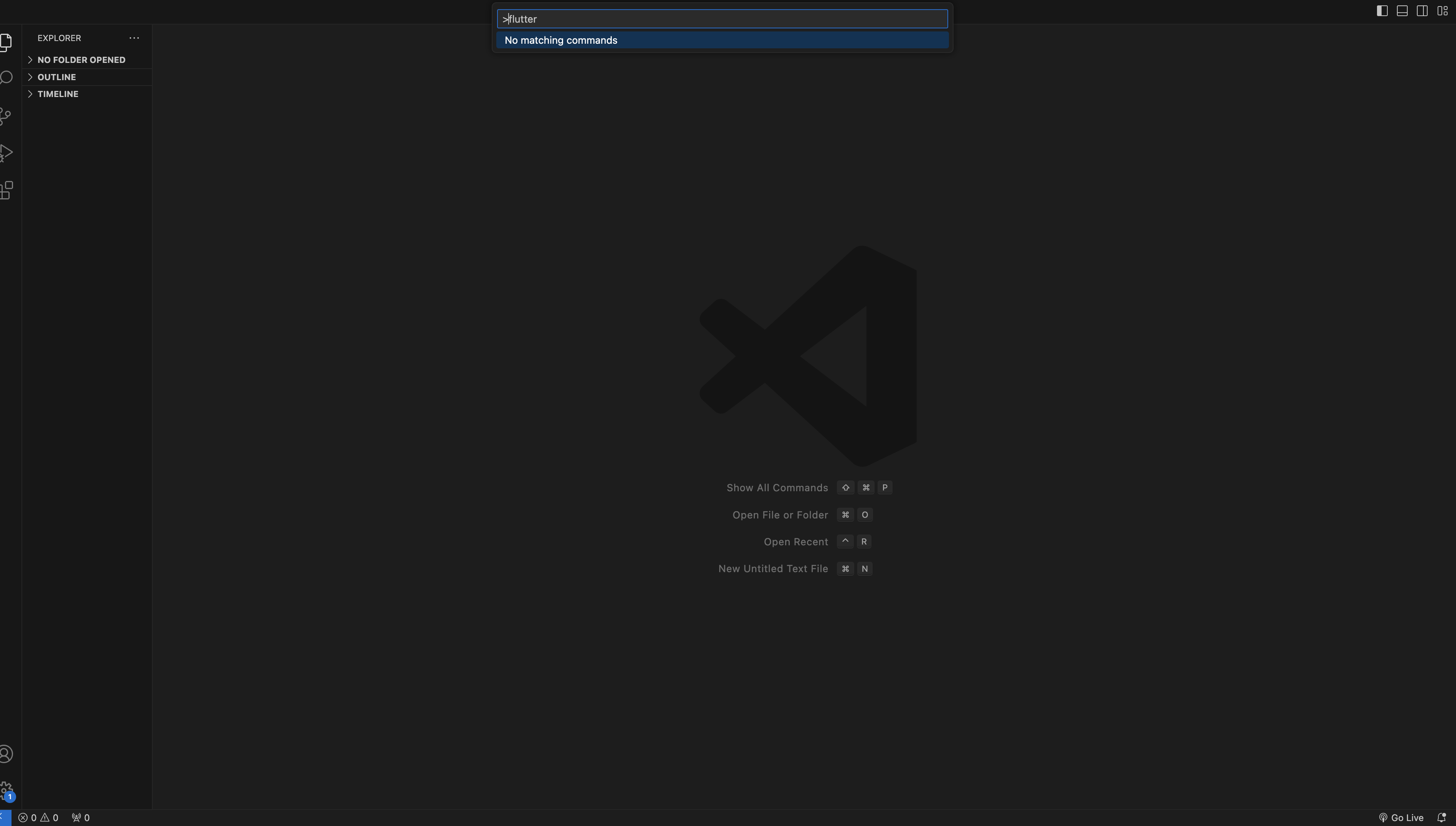Click the 'Open File or Folder' hint text
This screenshot has height=826, width=1456.
(x=780, y=515)
